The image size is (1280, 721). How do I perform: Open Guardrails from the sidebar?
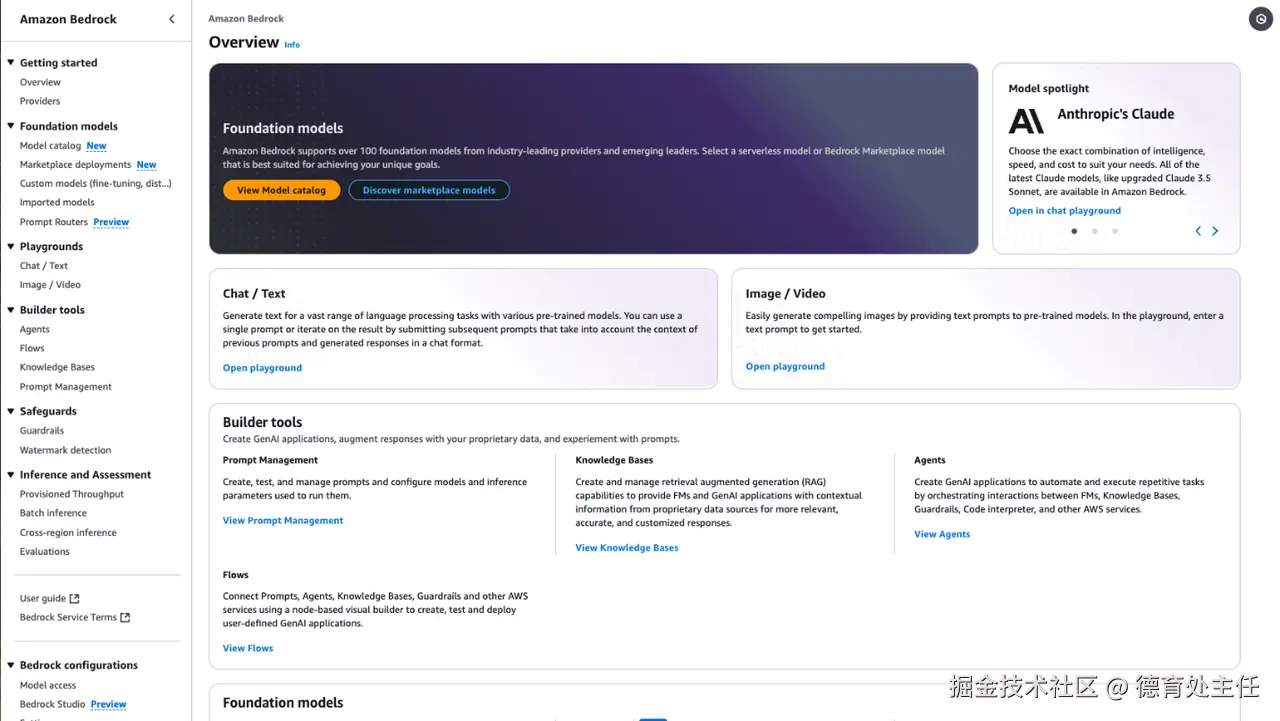(x=42, y=431)
